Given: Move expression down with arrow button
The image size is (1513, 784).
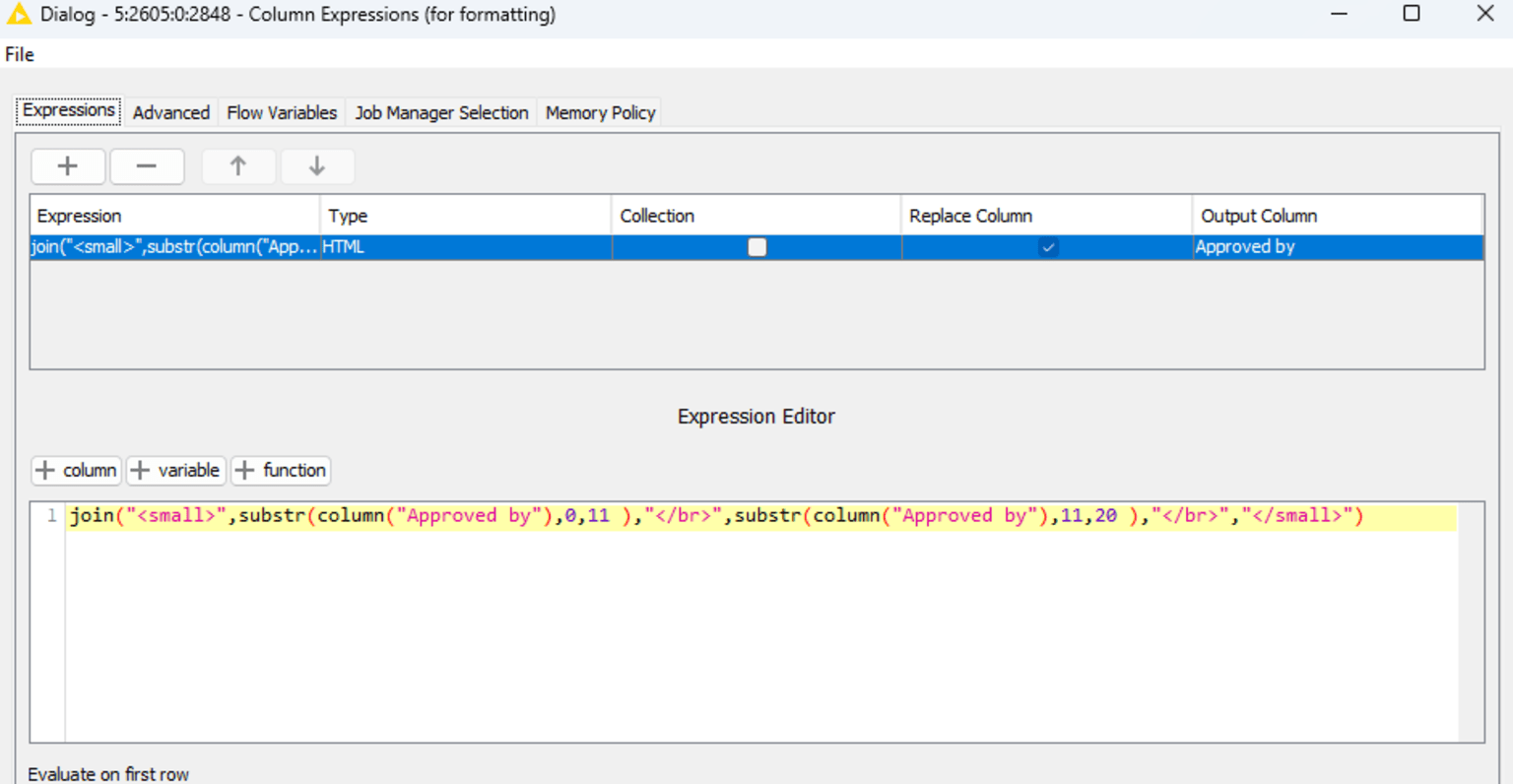Looking at the screenshot, I should click(x=317, y=166).
